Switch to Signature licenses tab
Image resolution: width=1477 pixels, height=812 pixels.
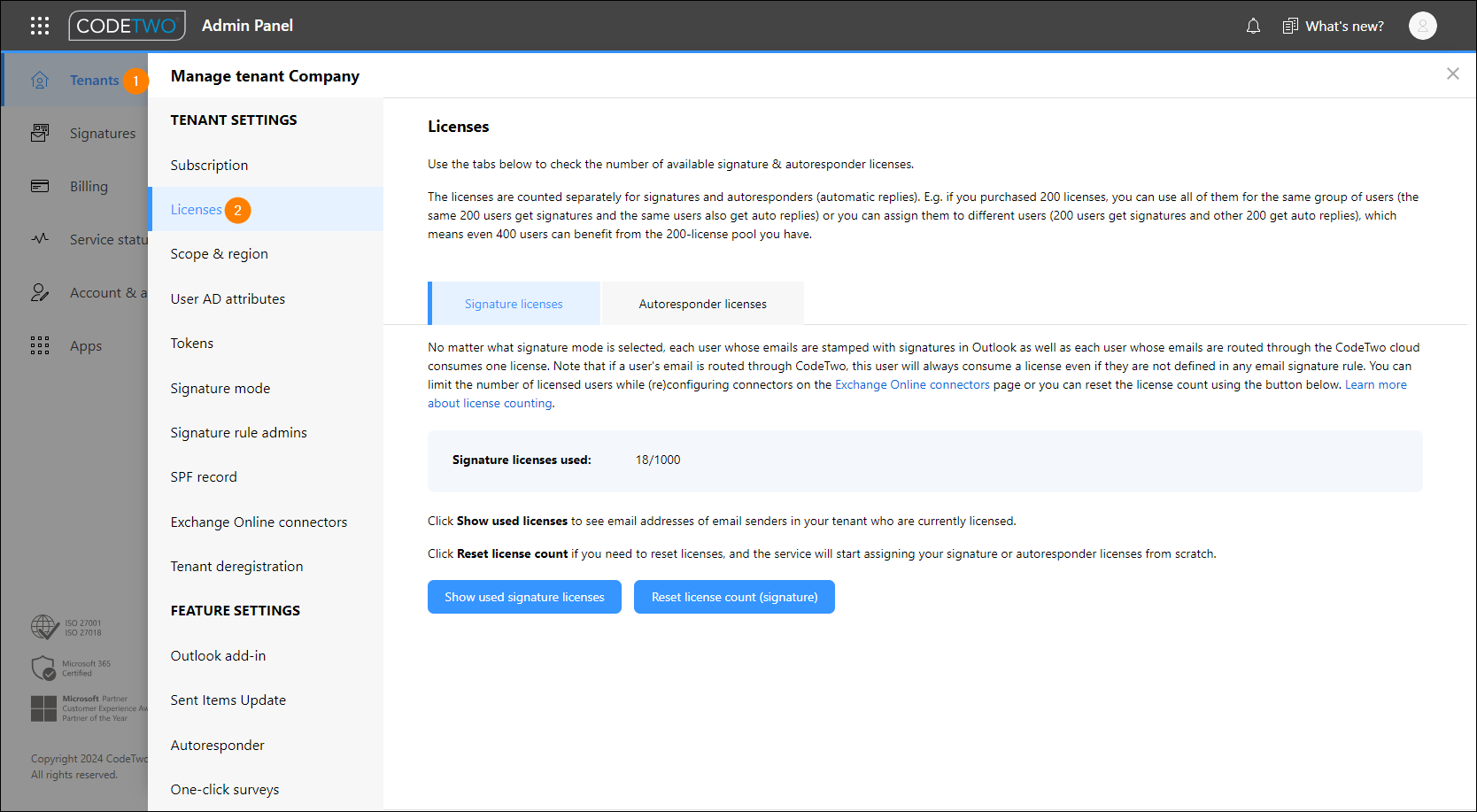click(514, 304)
